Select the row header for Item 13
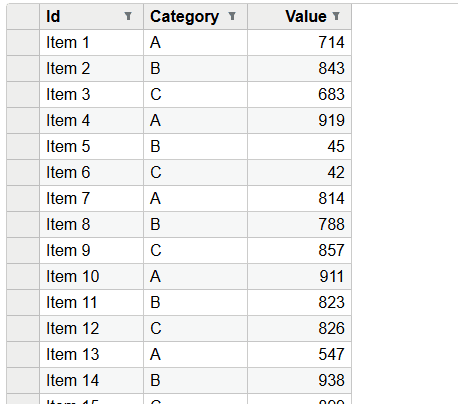This screenshot has width=458, height=404. (23, 354)
